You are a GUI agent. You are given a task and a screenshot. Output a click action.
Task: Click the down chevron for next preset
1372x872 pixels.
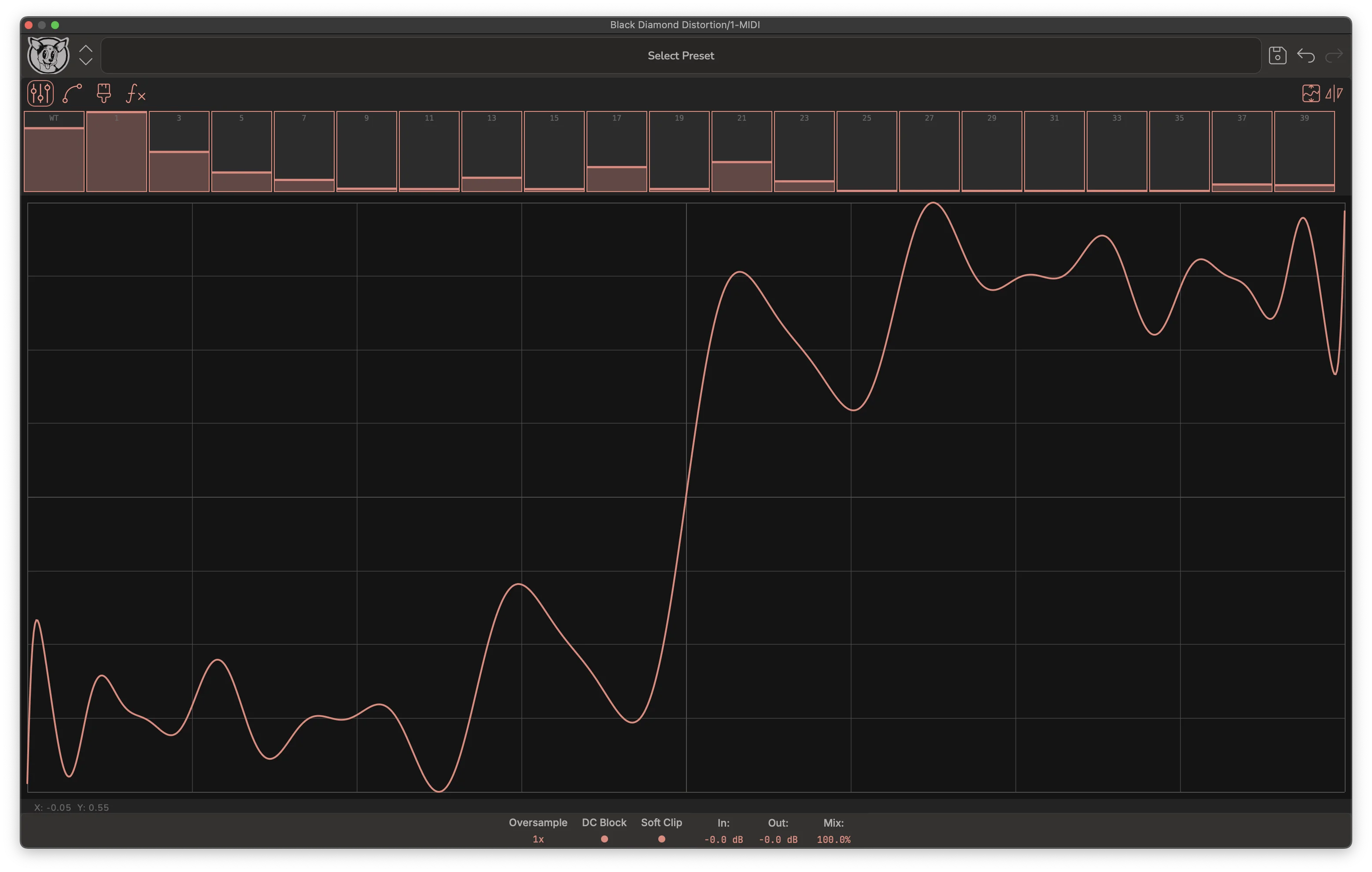point(86,63)
